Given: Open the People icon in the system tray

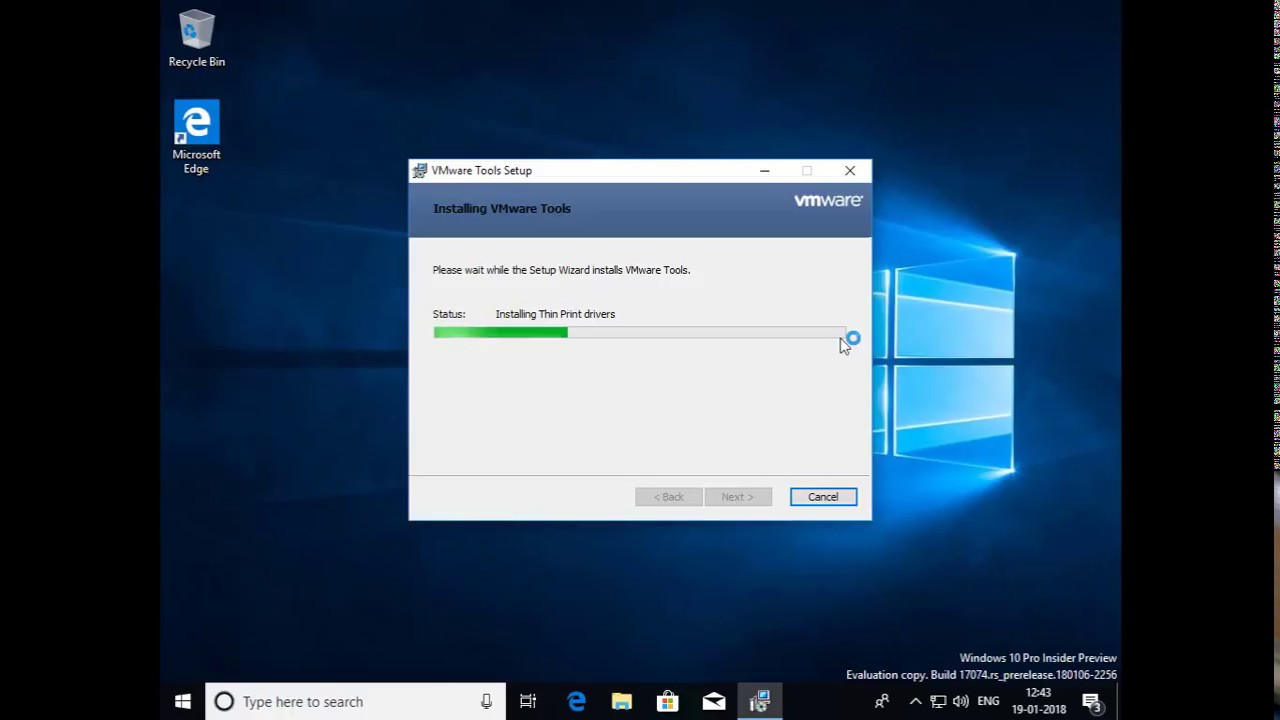Looking at the screenshot, I should (x=882, y=702).
